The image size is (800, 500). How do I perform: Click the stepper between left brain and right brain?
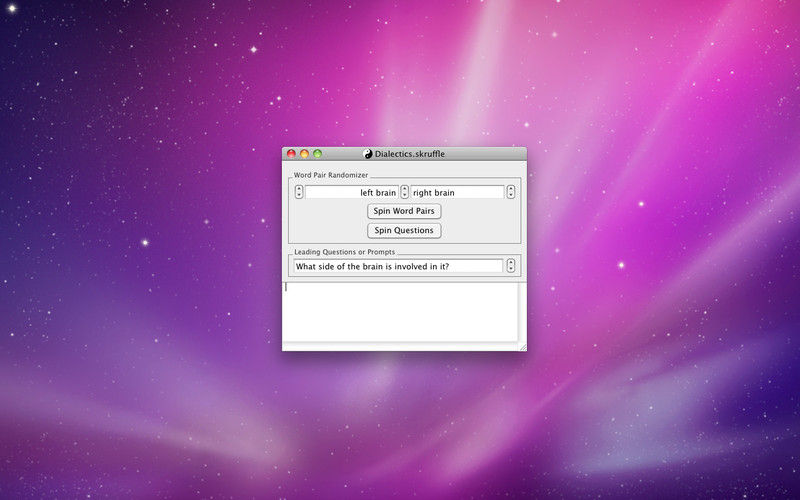point(405,192)
